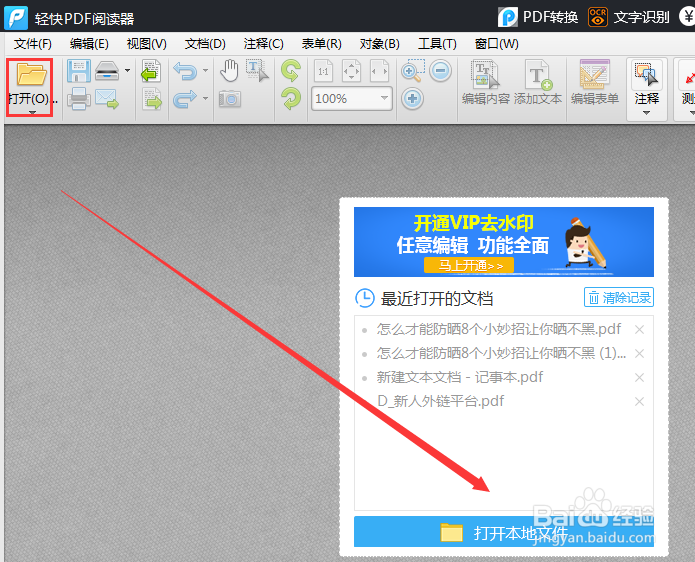This screenshot has height=562, width=695.
Task: Expand the 注释 dropdown arrow
Action: 647,113
